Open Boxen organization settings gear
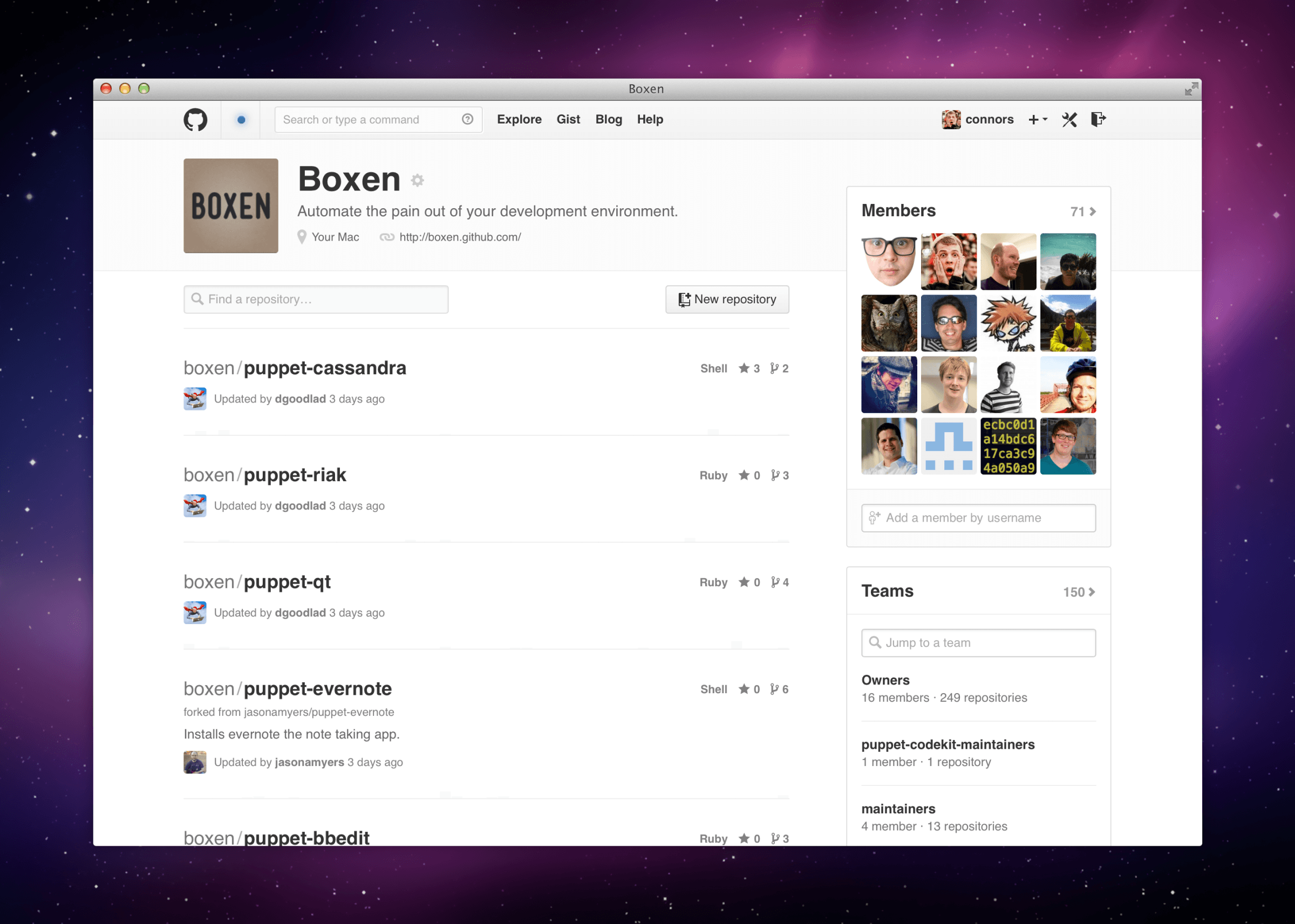This screenshot has height=924, width=1295. coord(418,180)
